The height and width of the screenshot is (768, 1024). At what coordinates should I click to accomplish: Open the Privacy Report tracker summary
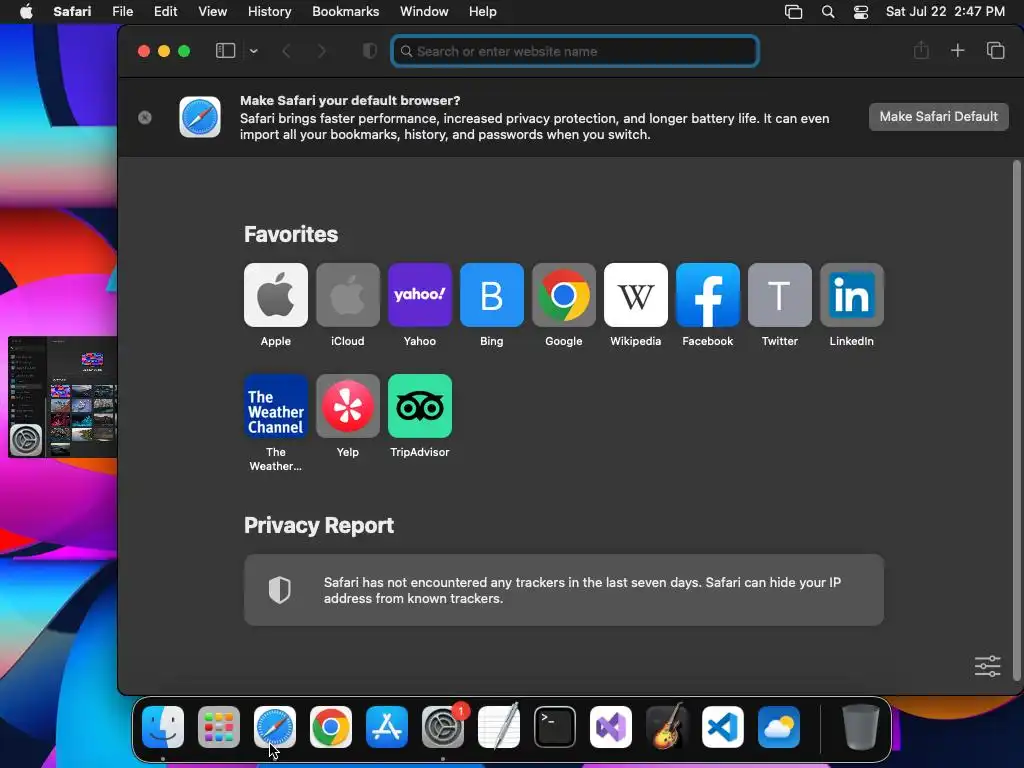(564, 590)
